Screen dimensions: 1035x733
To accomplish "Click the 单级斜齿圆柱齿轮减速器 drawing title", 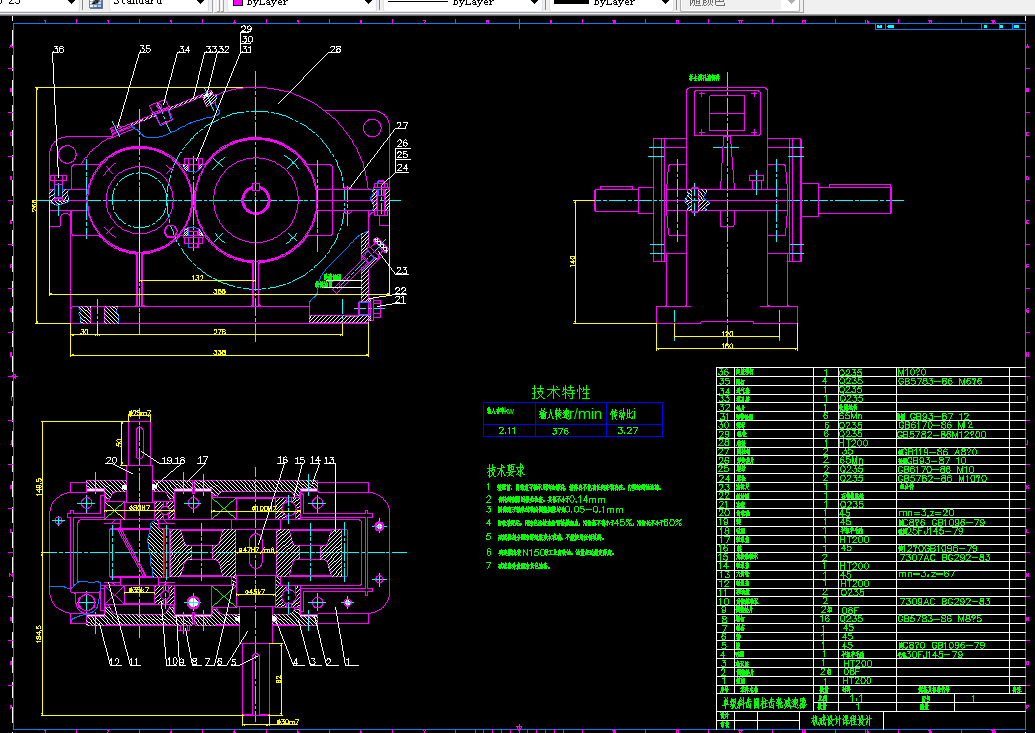I will (x=764, y=703).
